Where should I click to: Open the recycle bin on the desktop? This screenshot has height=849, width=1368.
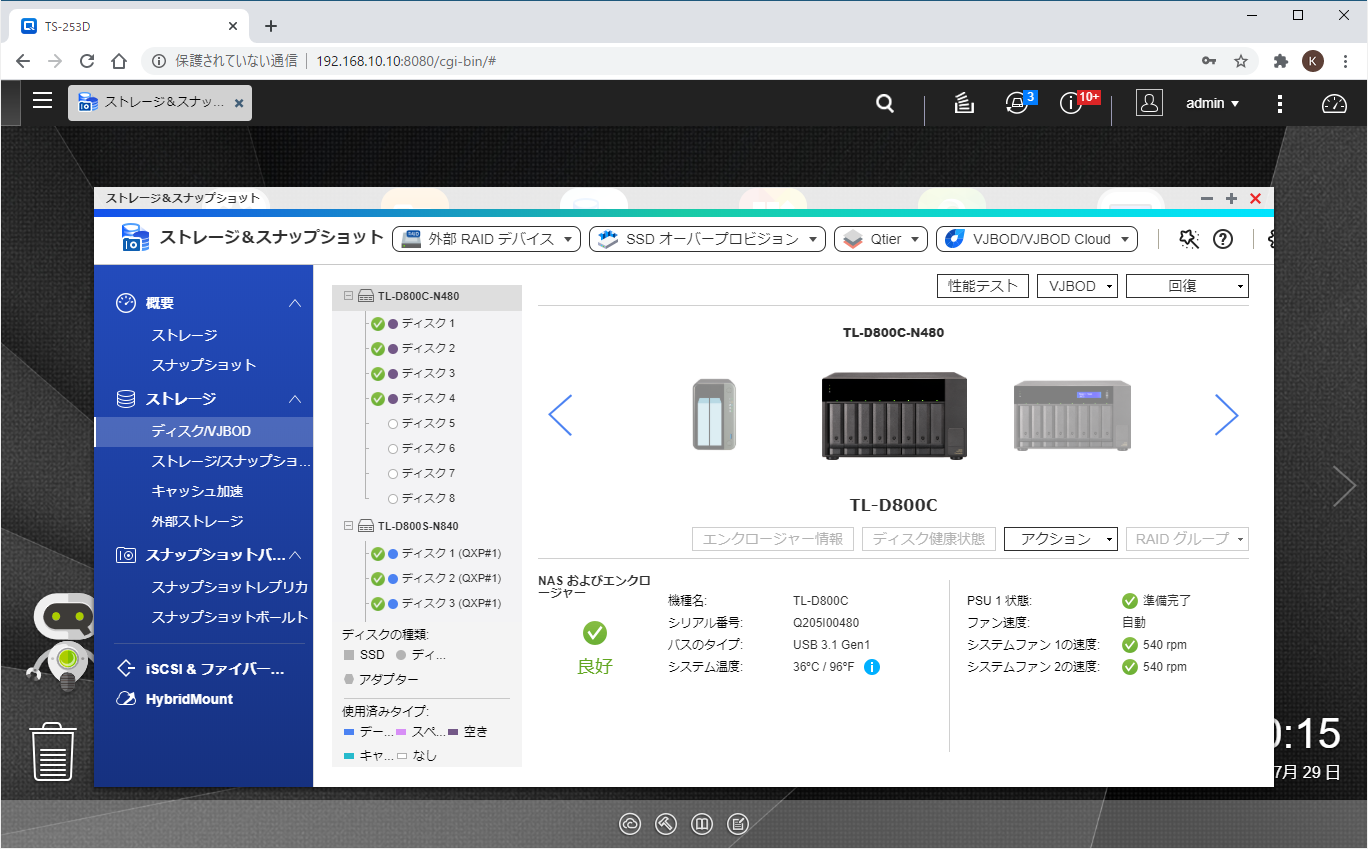click(52, 752)
